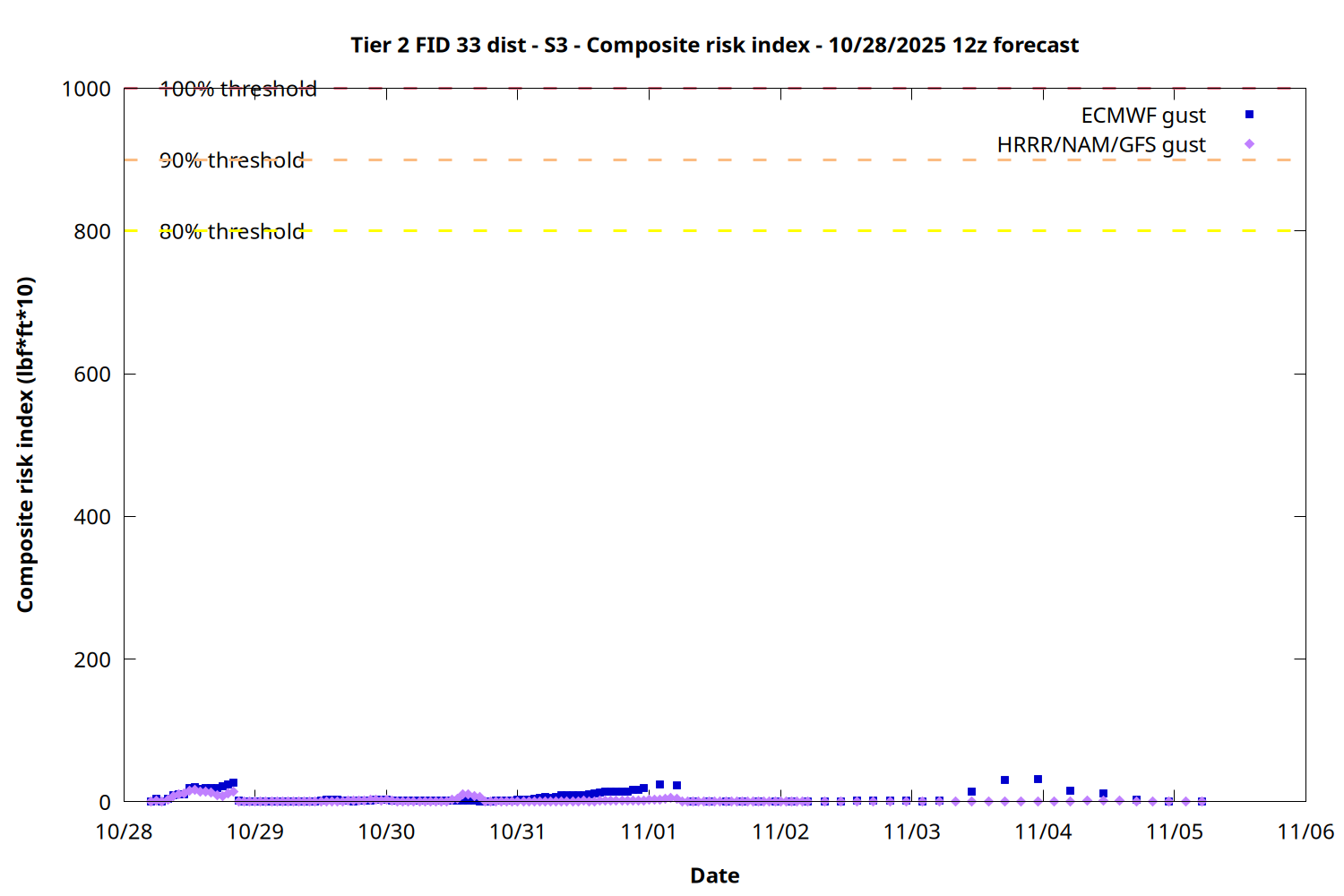Click the chart title text

[714, 45]
